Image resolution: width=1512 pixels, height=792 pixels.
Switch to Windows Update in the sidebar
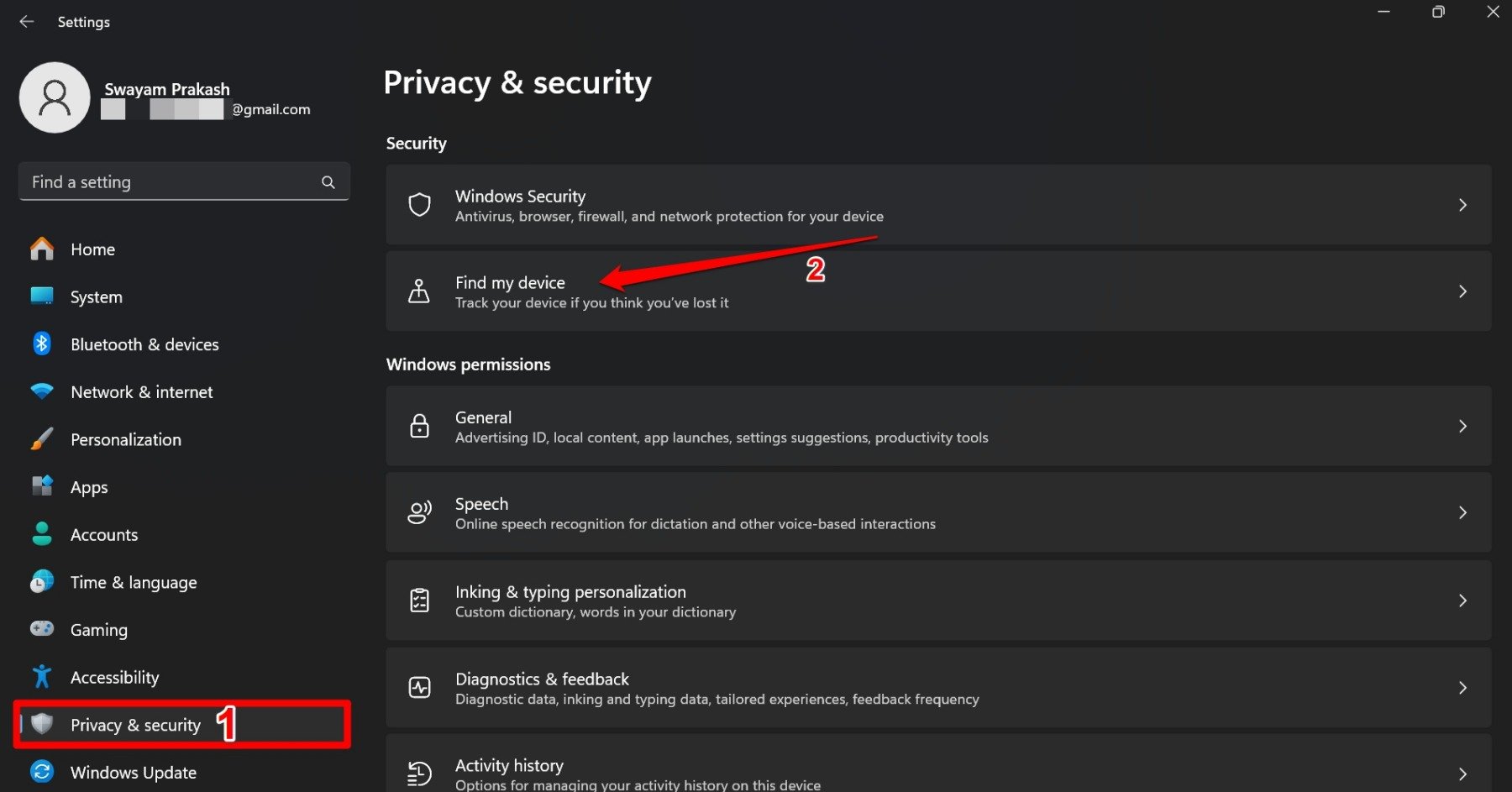pos(133,772)
